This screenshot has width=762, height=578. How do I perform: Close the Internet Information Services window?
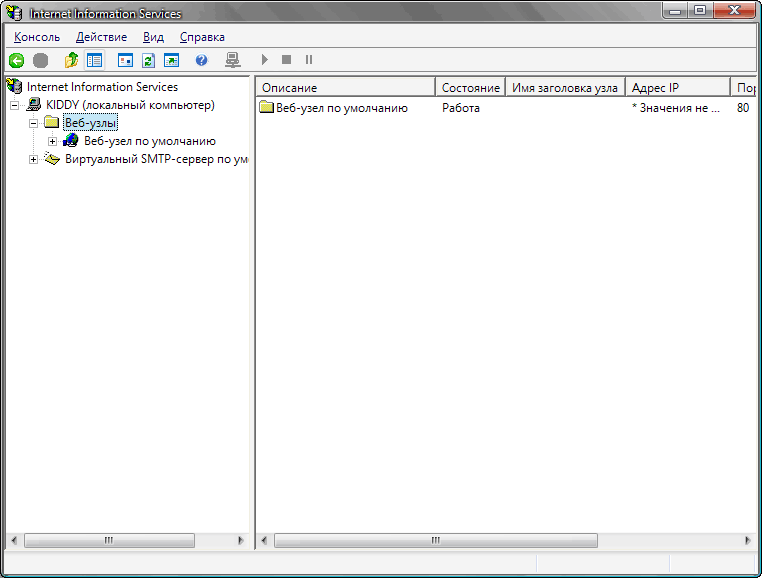tap(734, 11)
